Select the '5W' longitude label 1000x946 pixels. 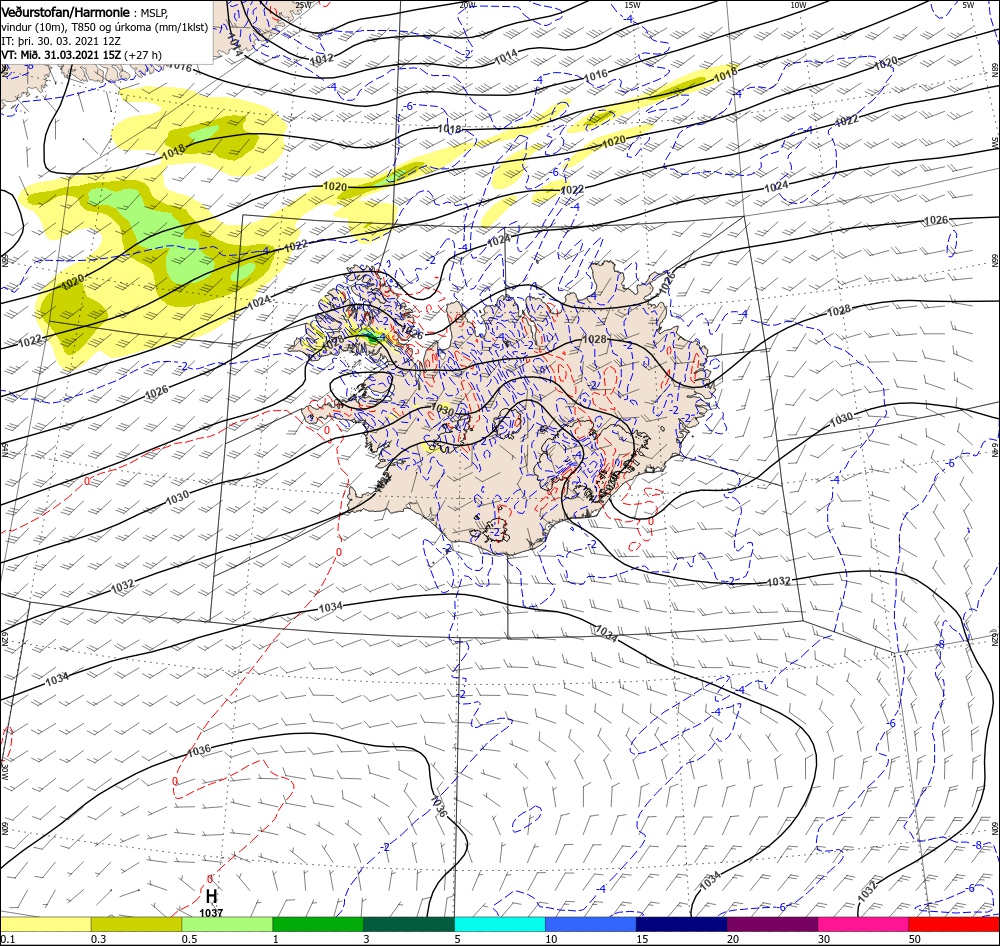click(x=968, y=5)
